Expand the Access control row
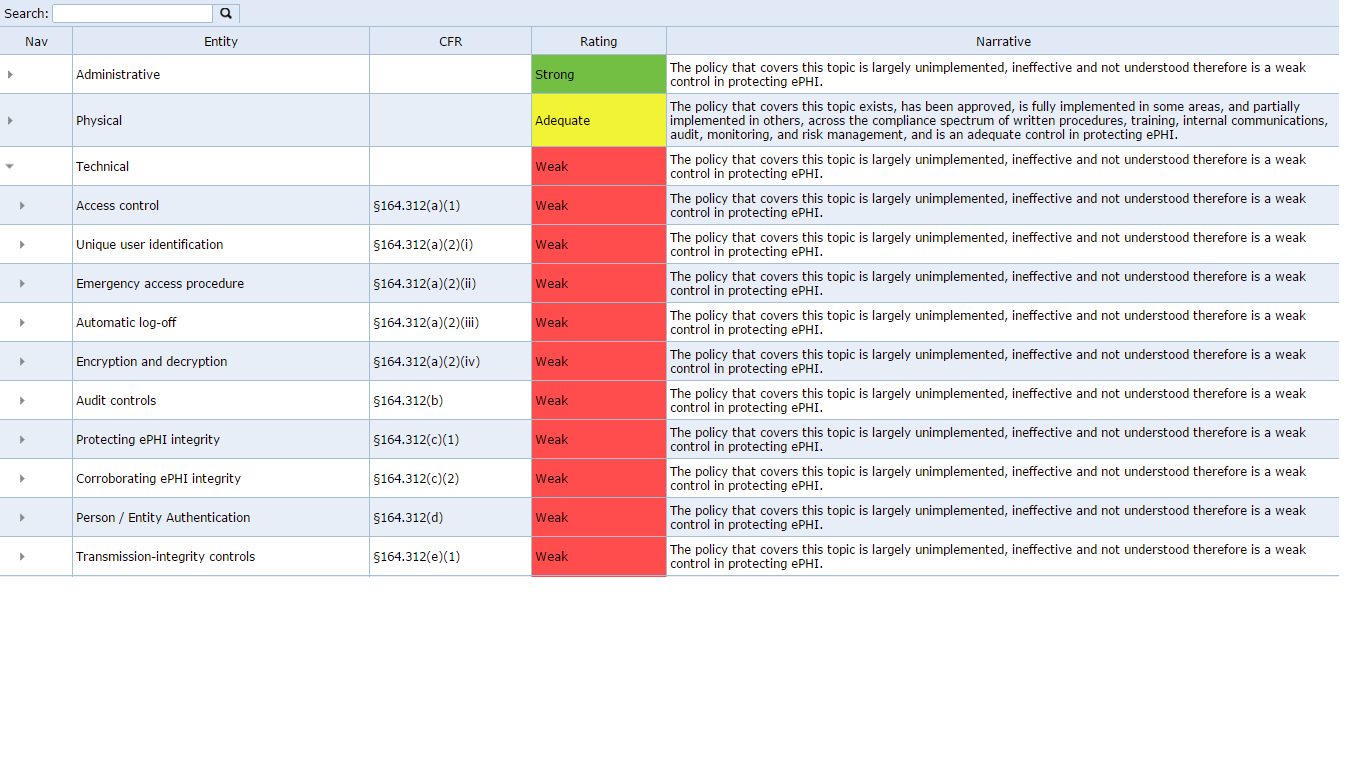1366x768 pixels. [x=22, y=206]
